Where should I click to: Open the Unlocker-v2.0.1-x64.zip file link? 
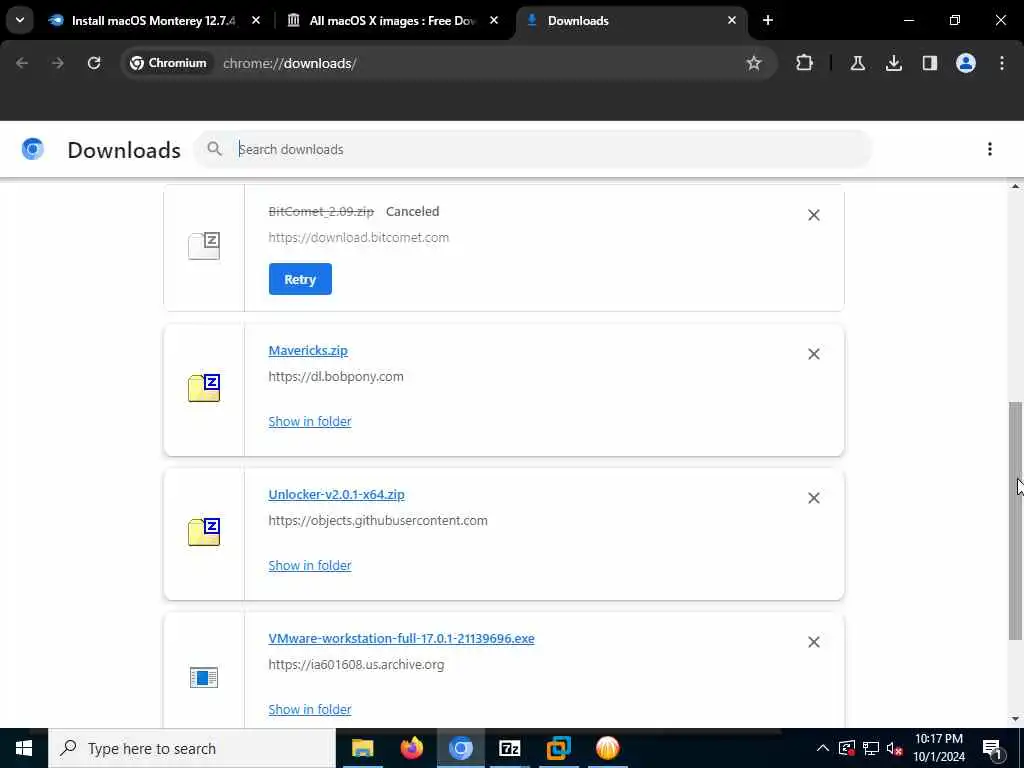tap(336, 494)
